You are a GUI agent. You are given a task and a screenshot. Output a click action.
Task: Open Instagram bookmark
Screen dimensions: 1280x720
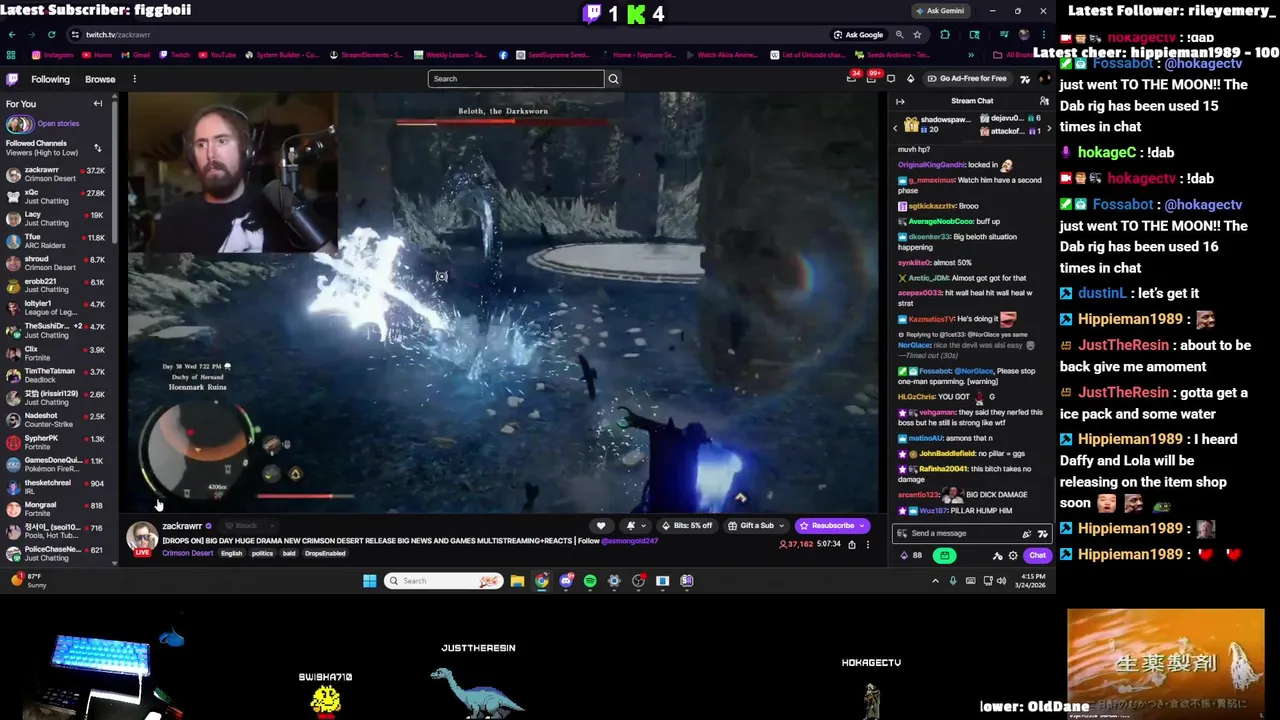53,55
